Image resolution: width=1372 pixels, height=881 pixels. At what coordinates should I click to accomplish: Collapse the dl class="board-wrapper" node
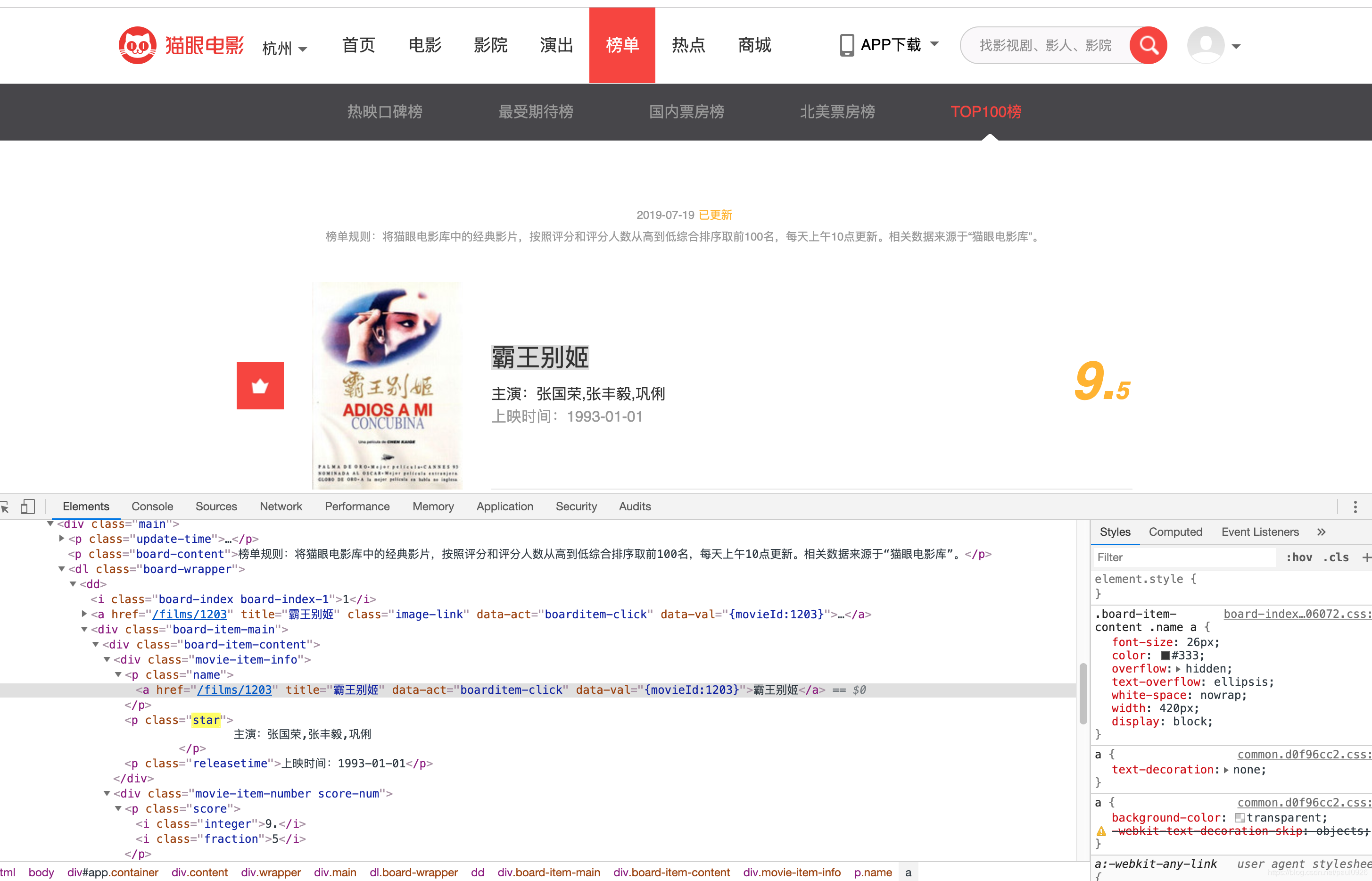point(62,569)
